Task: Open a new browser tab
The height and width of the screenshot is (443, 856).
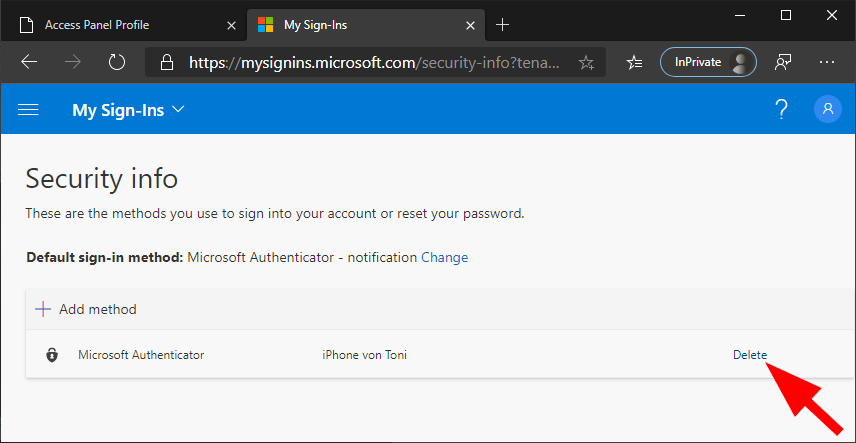Action: point(503,24)
